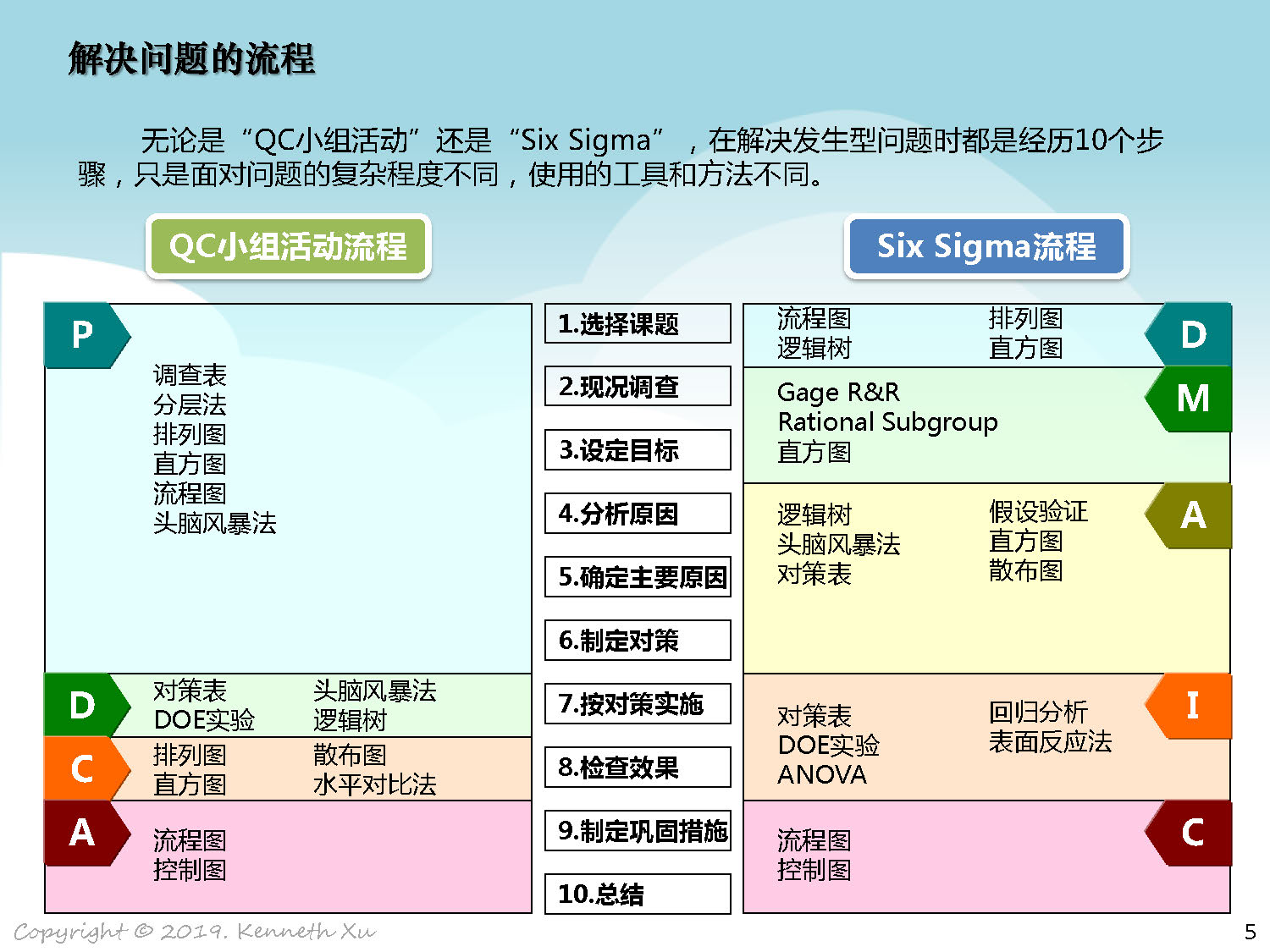This screenshot has height=952, width=1270.
Task: Click 控制图 in the QC A section
Action: point(190,870)
